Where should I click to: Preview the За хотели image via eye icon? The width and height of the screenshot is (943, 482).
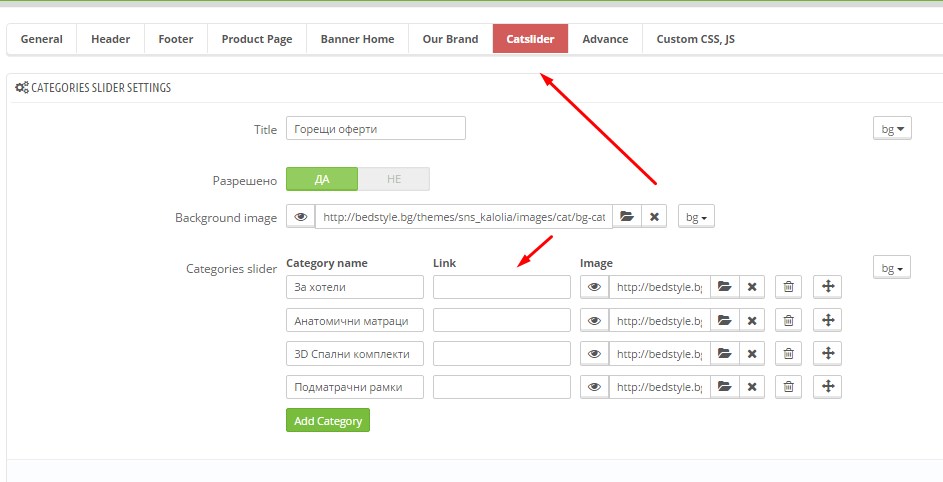(x=594, y=287)
